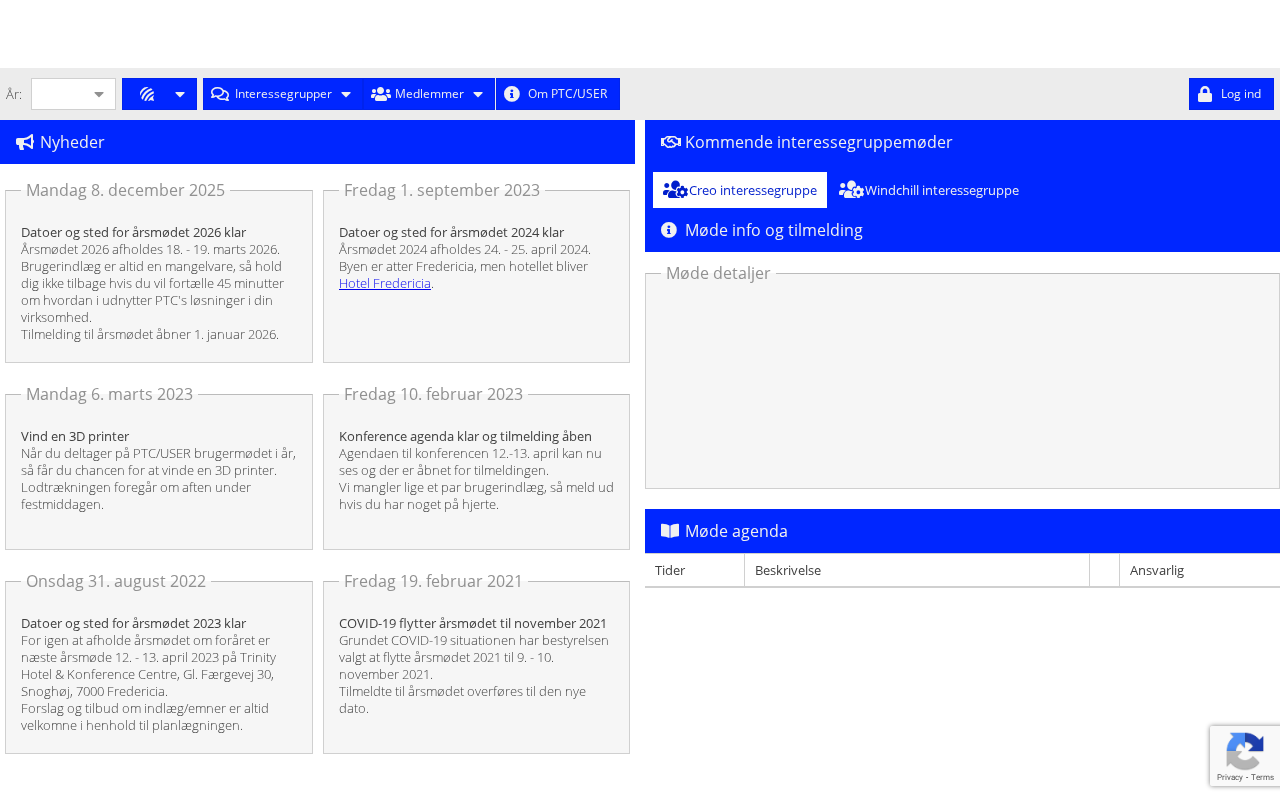Click the theme stripes icon button

[x=147, y=94]
